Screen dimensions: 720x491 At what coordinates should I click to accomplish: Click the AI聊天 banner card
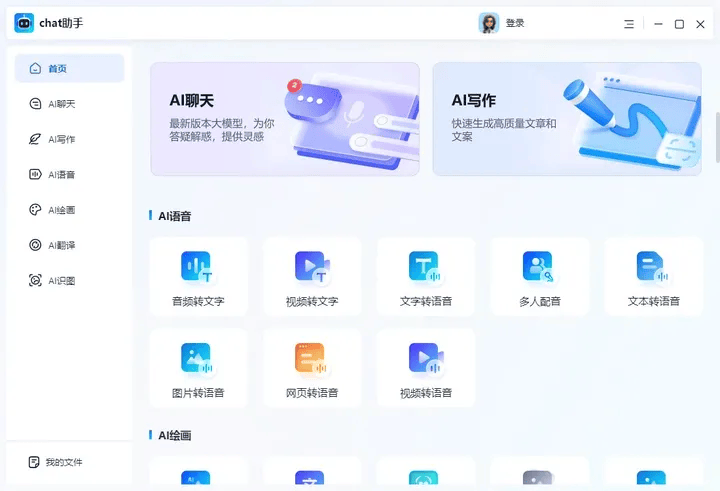285,119
